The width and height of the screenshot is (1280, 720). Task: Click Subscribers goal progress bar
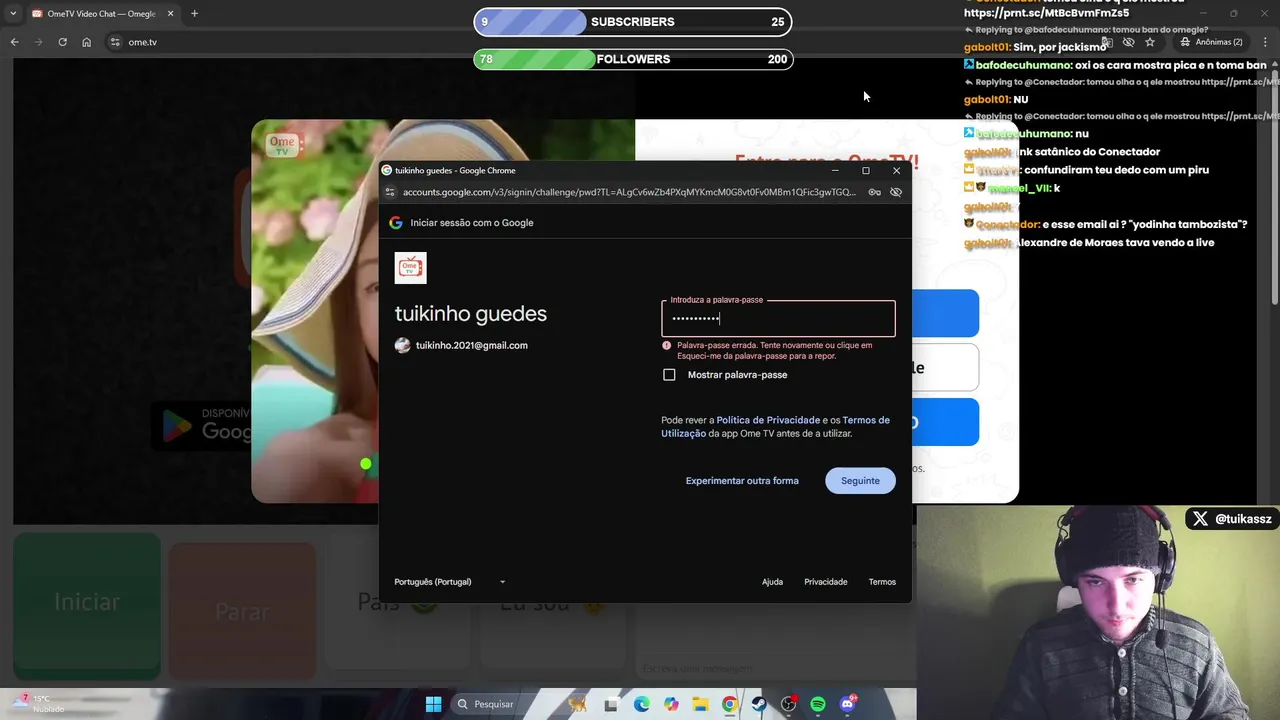click(x=633, y=22)
